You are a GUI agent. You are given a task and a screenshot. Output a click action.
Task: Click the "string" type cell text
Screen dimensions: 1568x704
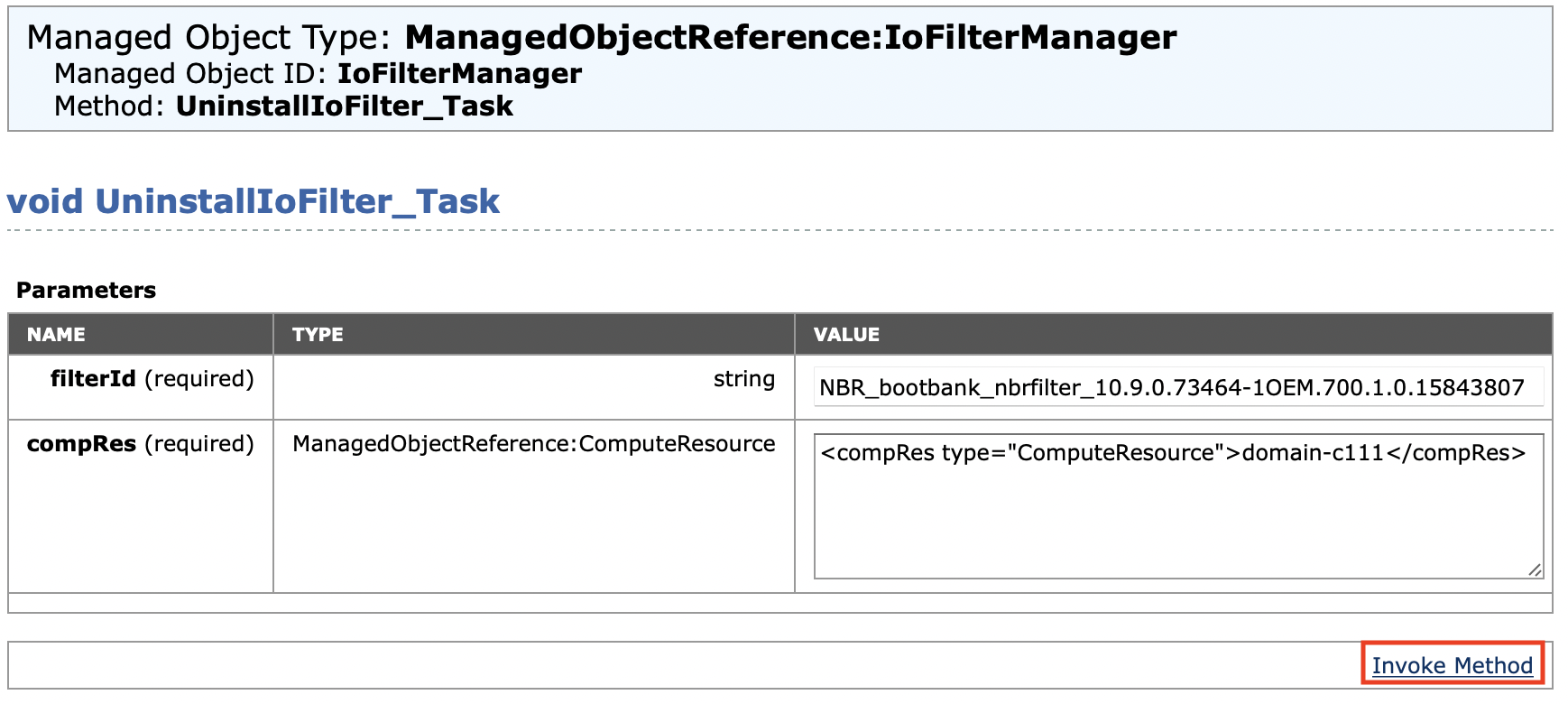pyautogui.click(x=743, y=379)
